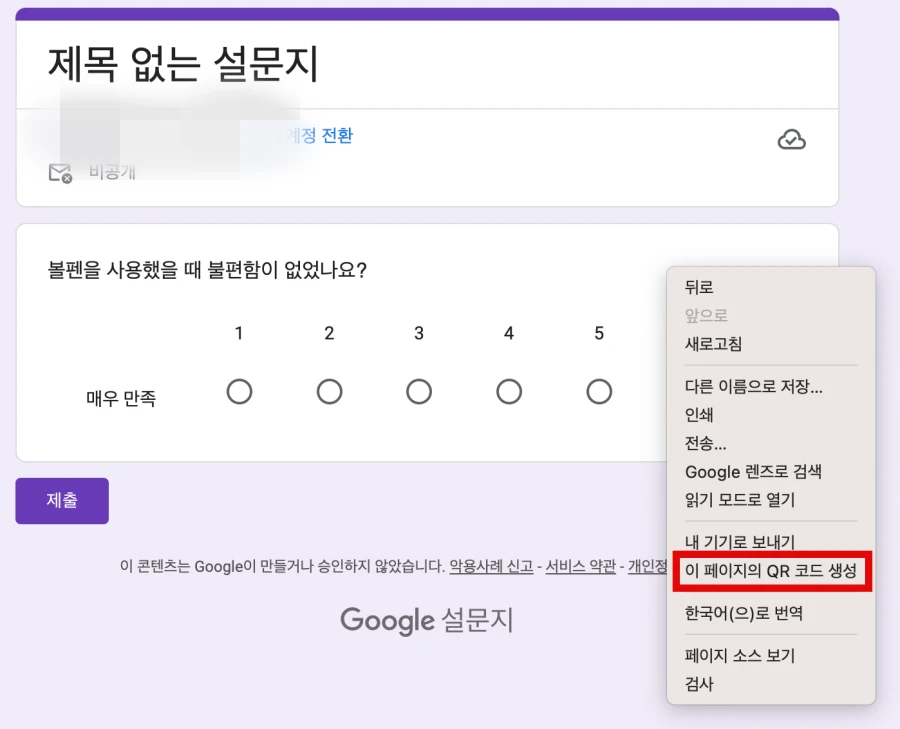Click the cloud save status icon
The width and height of the screenshot is (900, 729).
[x=792, y=140]
